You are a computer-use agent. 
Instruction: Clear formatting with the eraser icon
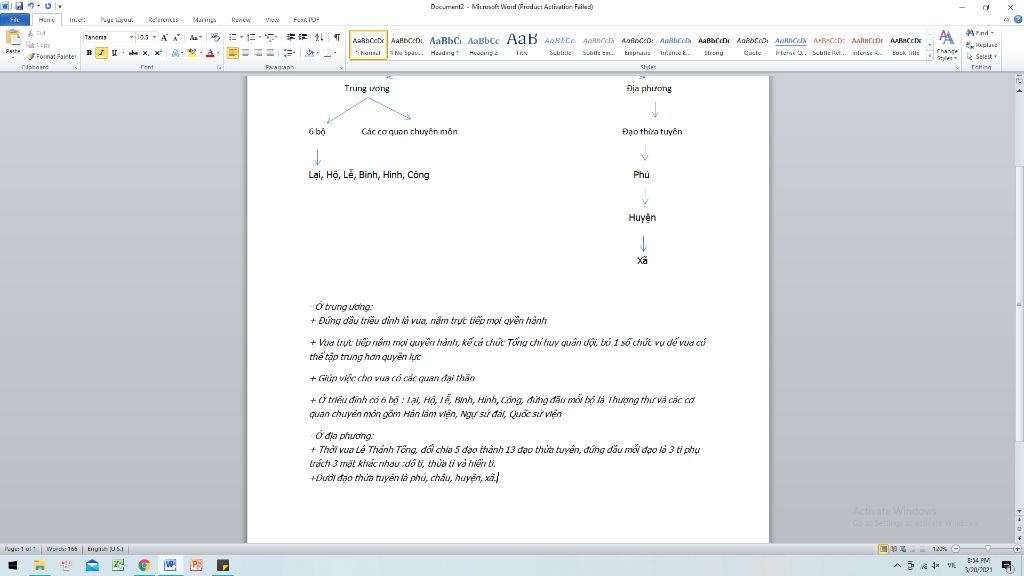coord(216,37)
